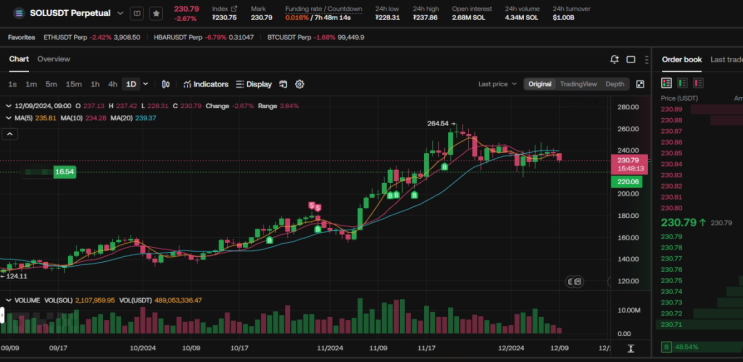Open the Last trades tab
Image resolution: width=743 pixels, height=362 pixels.
(726, 60)
